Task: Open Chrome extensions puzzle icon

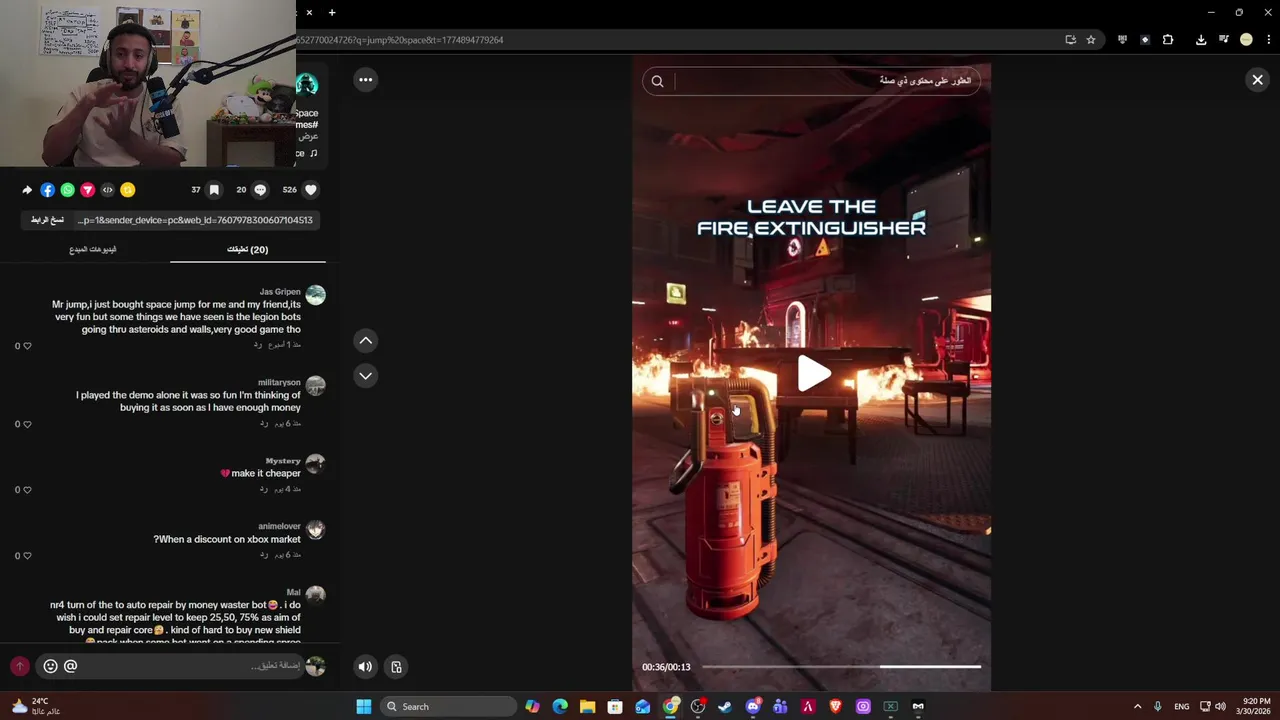Action: pos(1167,40)
